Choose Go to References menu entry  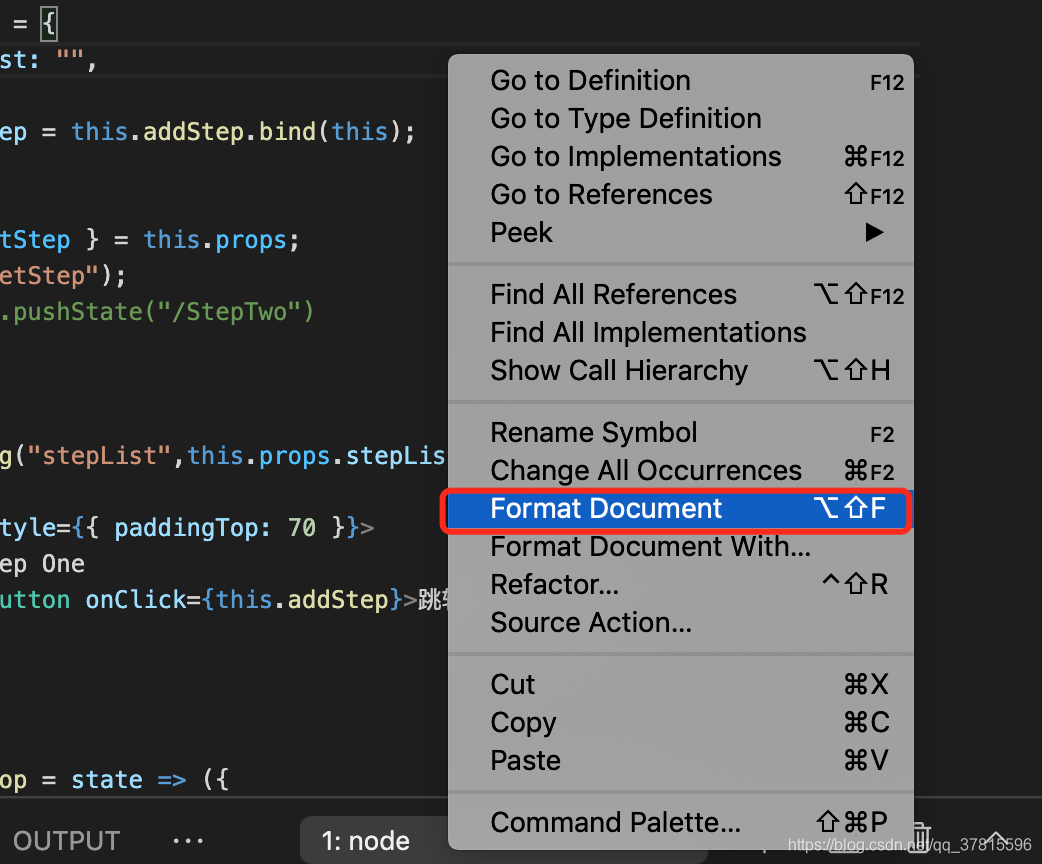(x=601, y=195)
